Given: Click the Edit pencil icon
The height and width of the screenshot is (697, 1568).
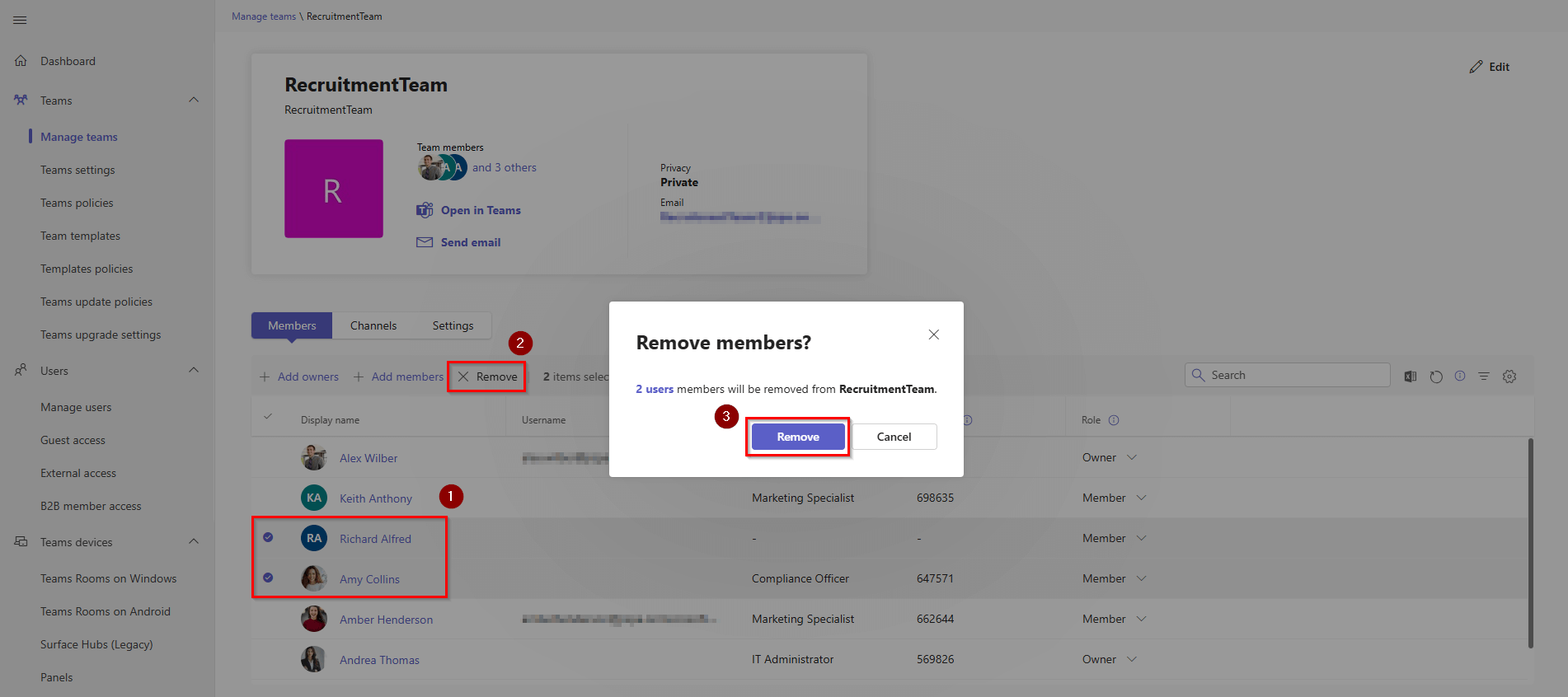Looking at the screenshot, I should click(x=1476, y=67).
